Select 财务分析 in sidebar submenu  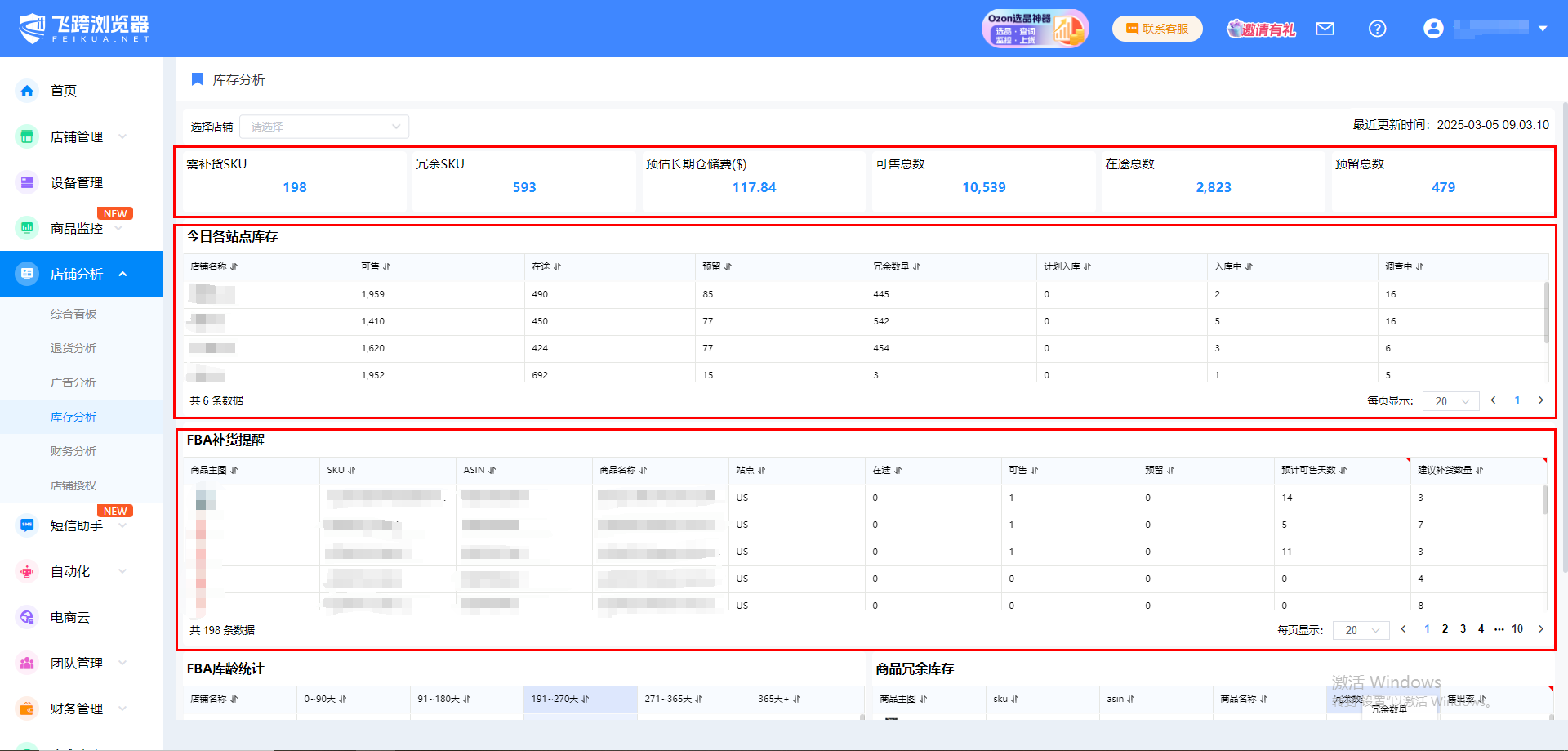(x=73, y=451)
